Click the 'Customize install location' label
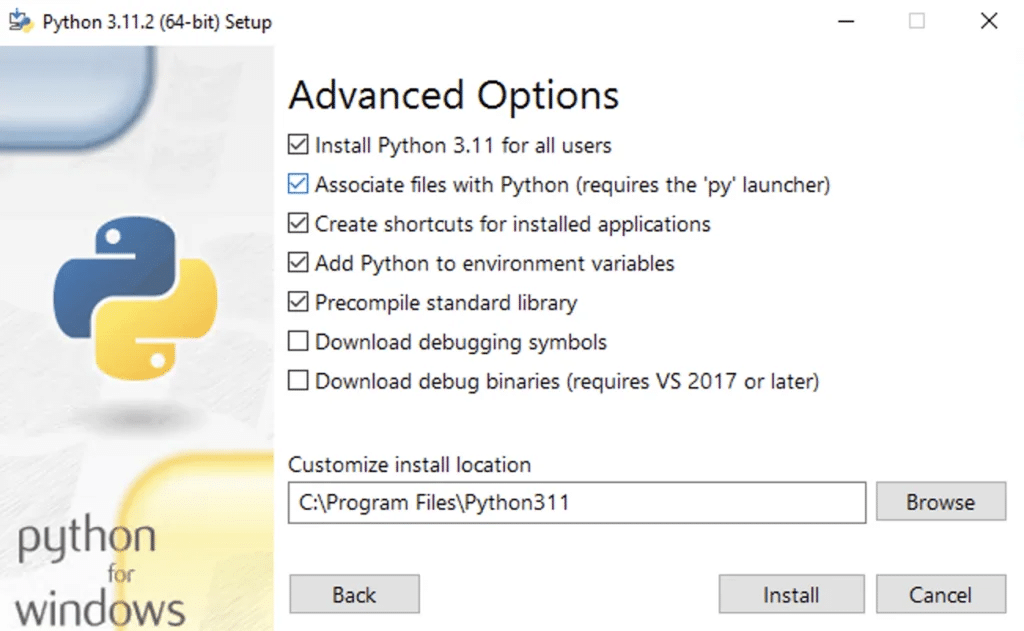1024x631 pixels. [409, 465]
